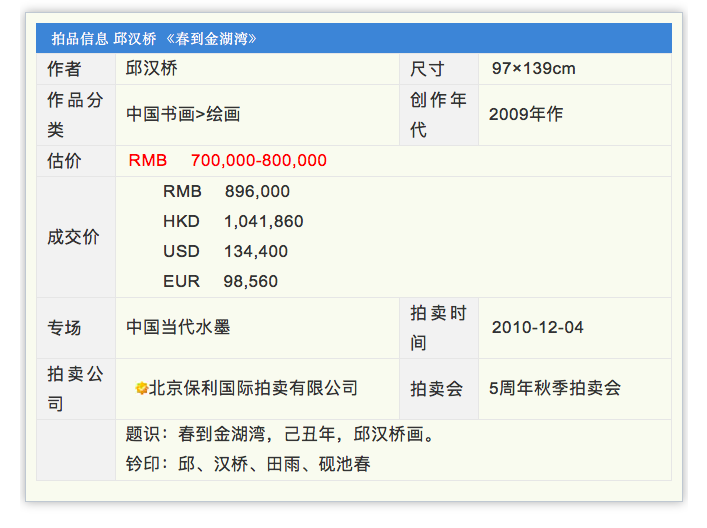Click the 成交价 label cell
Viewport: 707px width, 528px height.
click(76, 237)
